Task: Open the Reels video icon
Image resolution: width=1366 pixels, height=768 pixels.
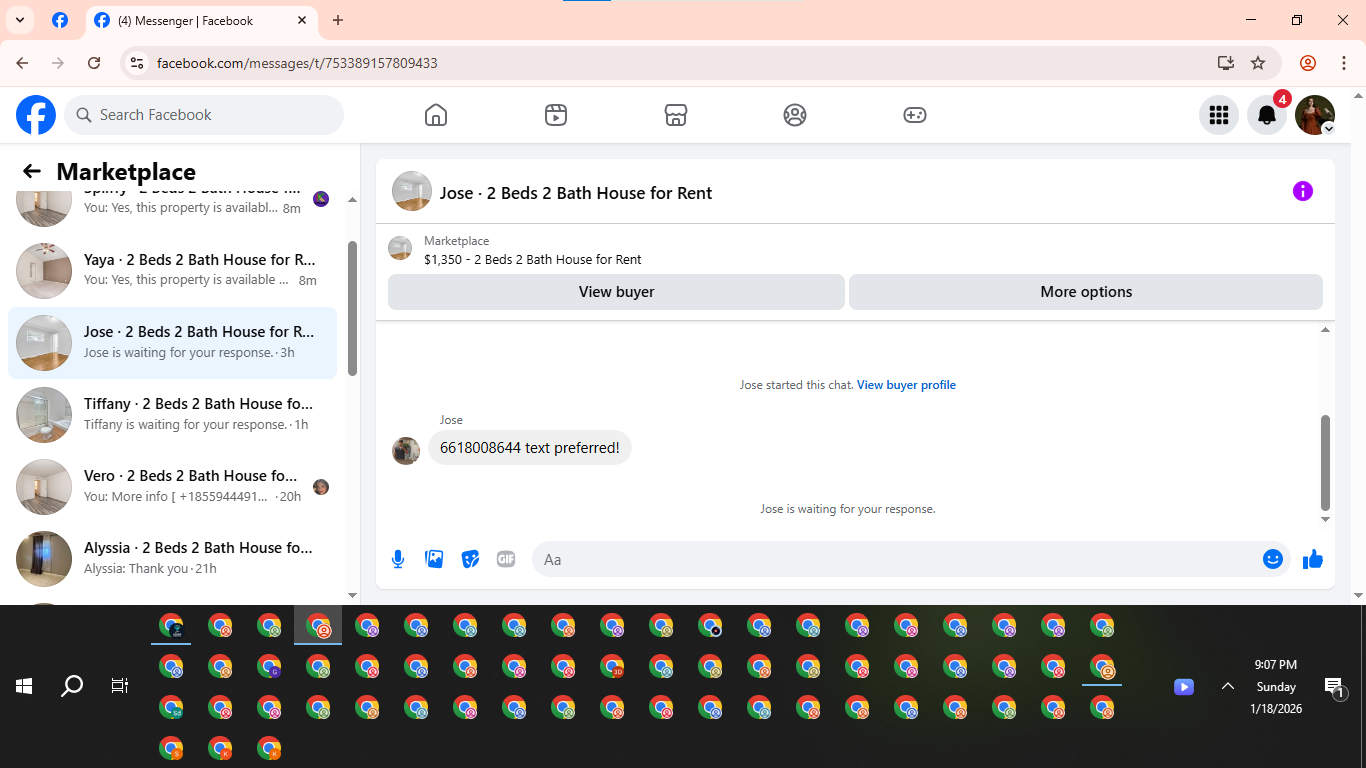Action: tap(556, 115)
